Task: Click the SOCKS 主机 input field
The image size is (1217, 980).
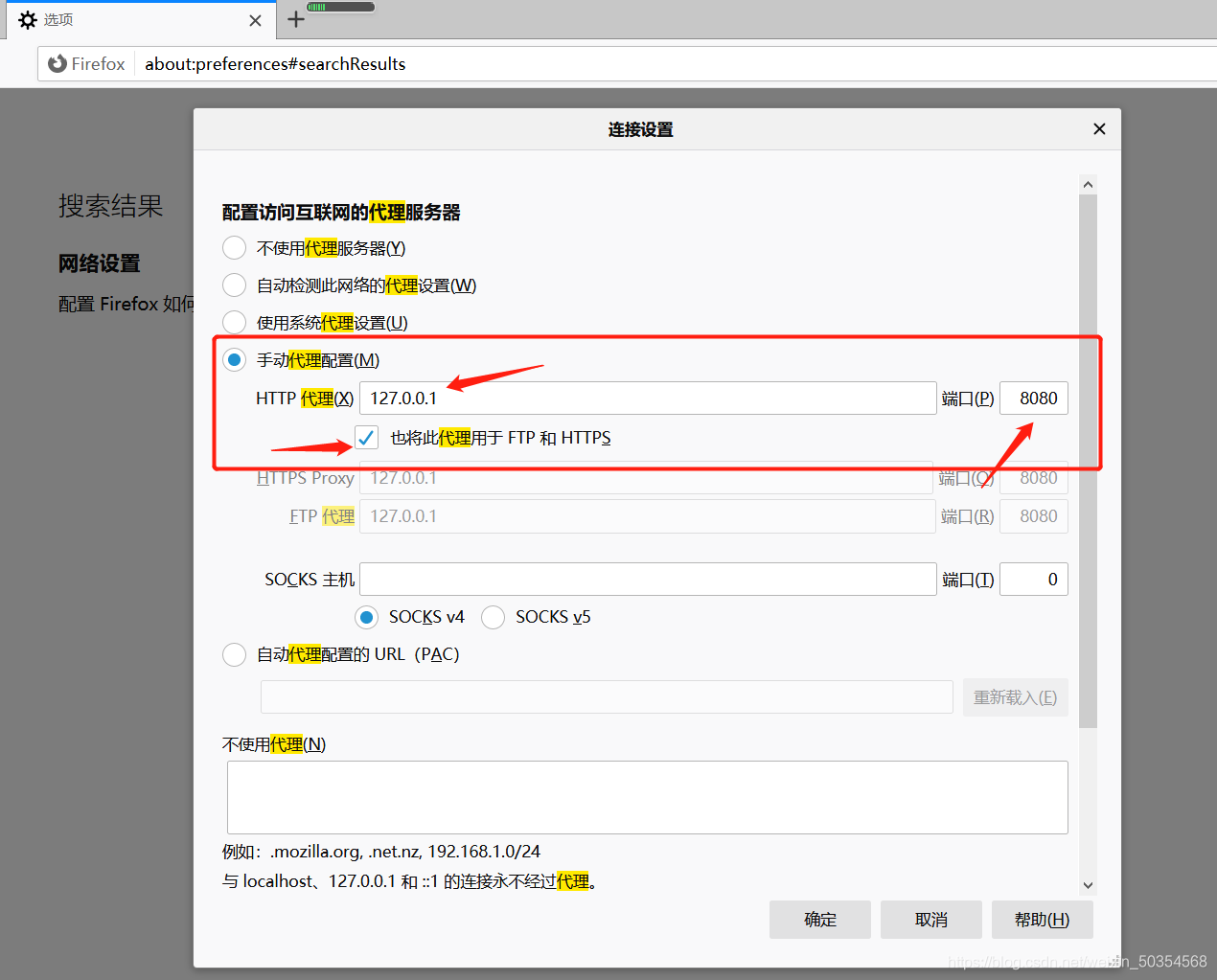Action: pos(648,580)
